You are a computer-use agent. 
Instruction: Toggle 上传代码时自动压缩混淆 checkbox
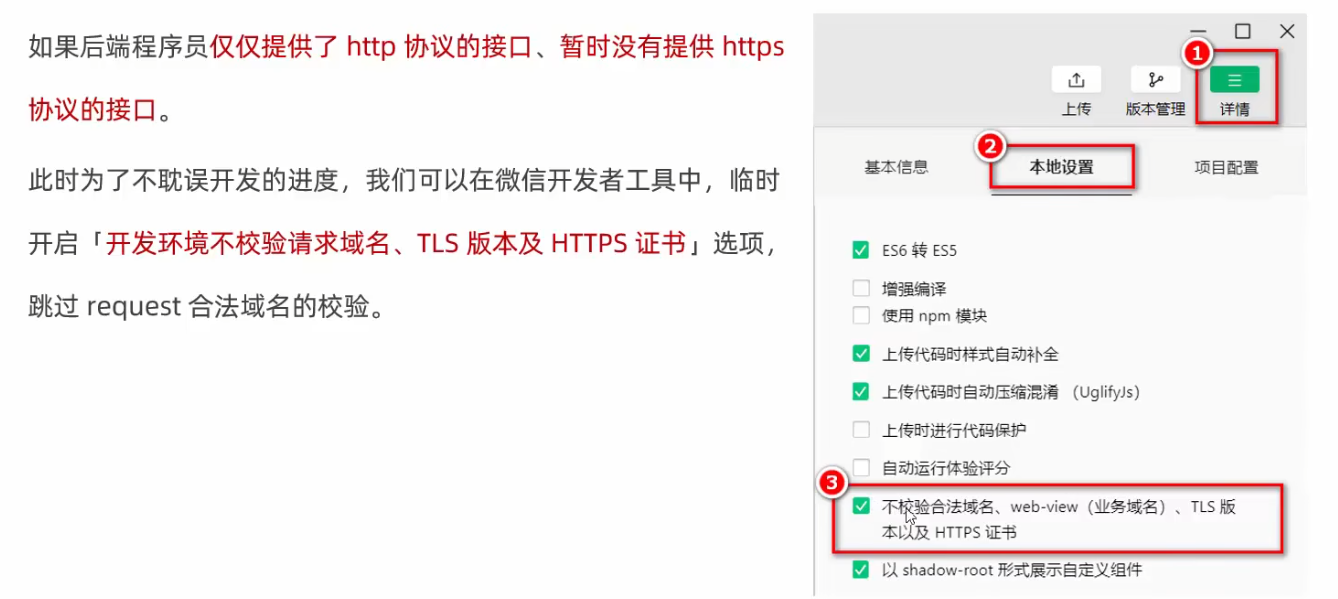click(x=861, y=391)
